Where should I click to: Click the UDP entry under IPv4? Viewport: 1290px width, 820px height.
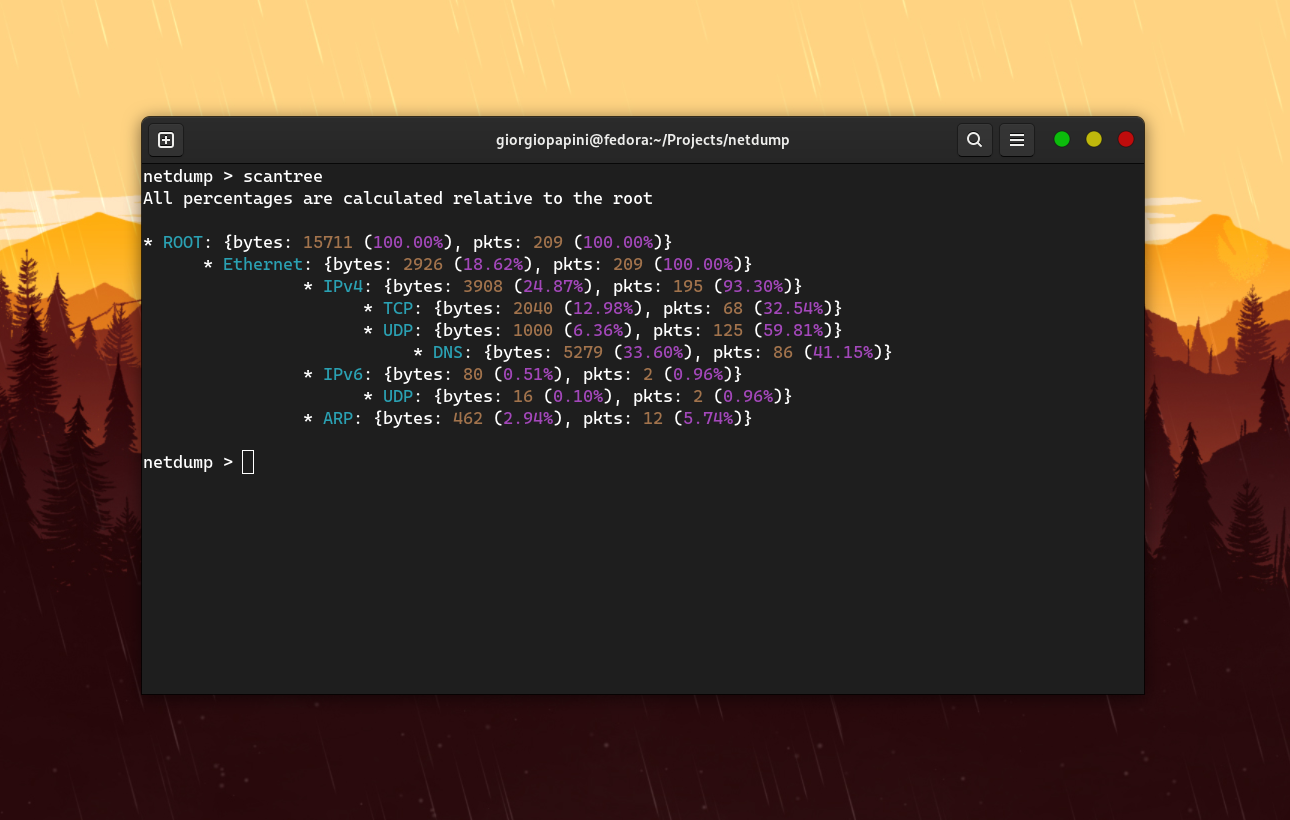point(398,330)
